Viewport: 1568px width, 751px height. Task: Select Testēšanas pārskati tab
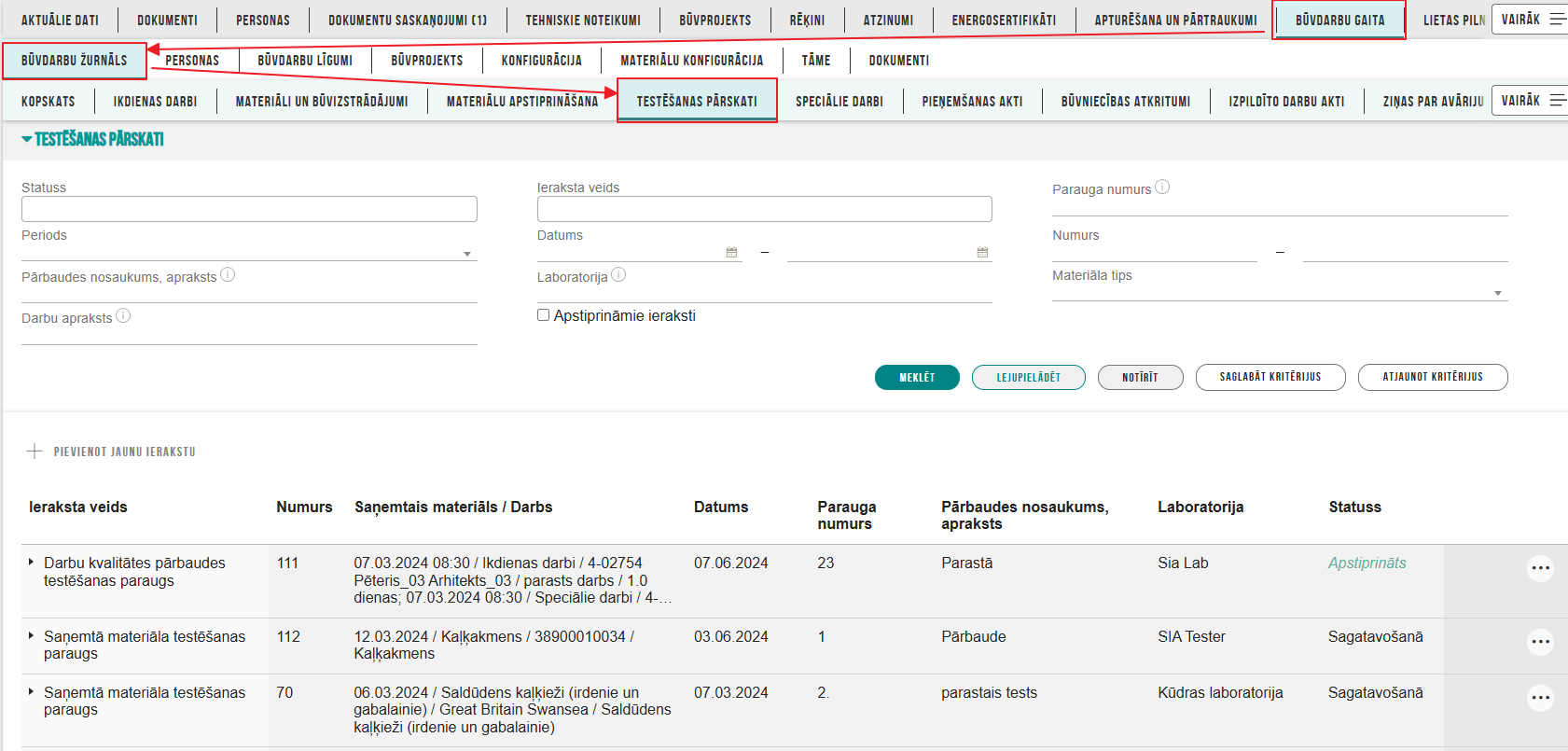pyautogui.click(x=697, y=101)
